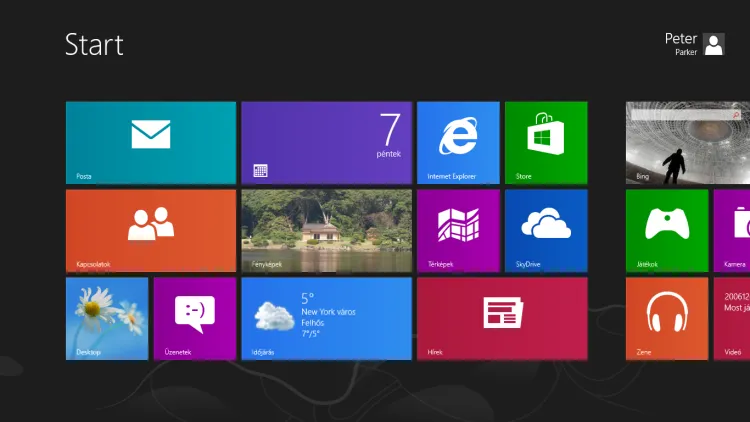Screen dimensions: 750x422
Task: Click the Start heading text
Action: pyautogui.click(x=94, y=44)
